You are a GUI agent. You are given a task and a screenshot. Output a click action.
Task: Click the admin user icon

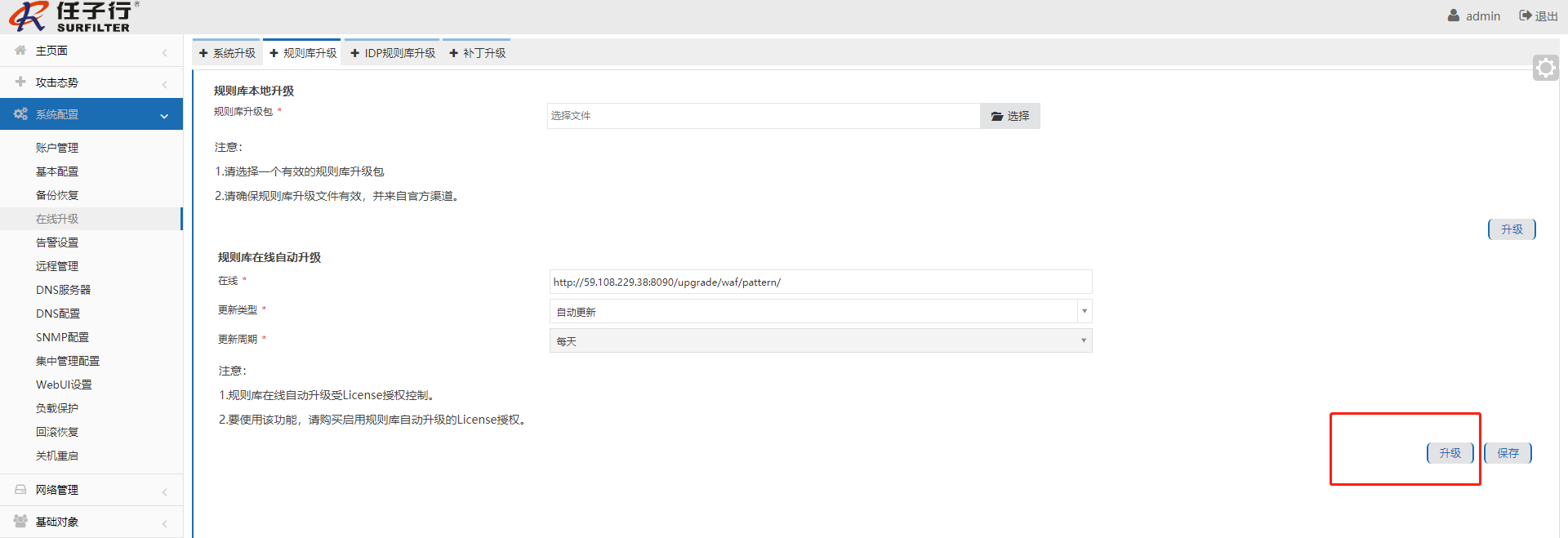[x=1454, y=16]
